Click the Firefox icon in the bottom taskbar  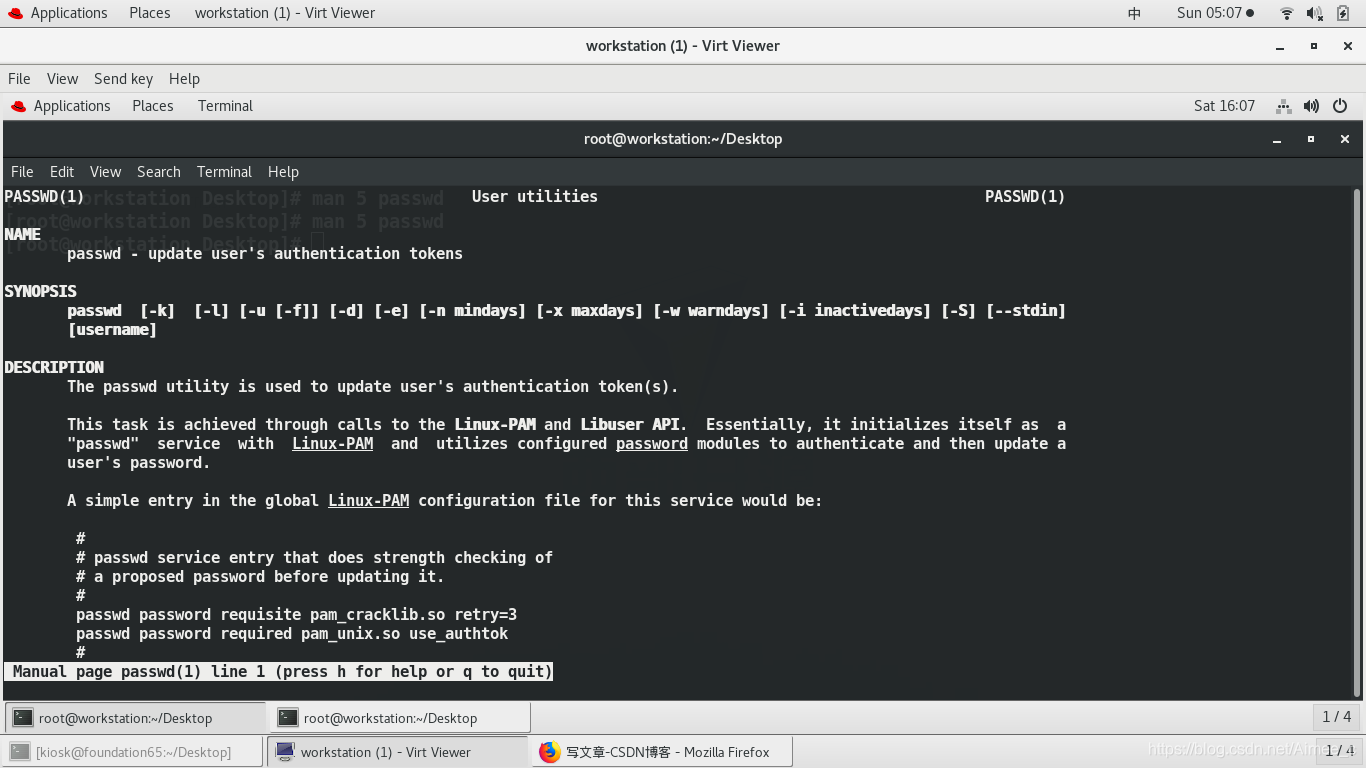point(549,751)
